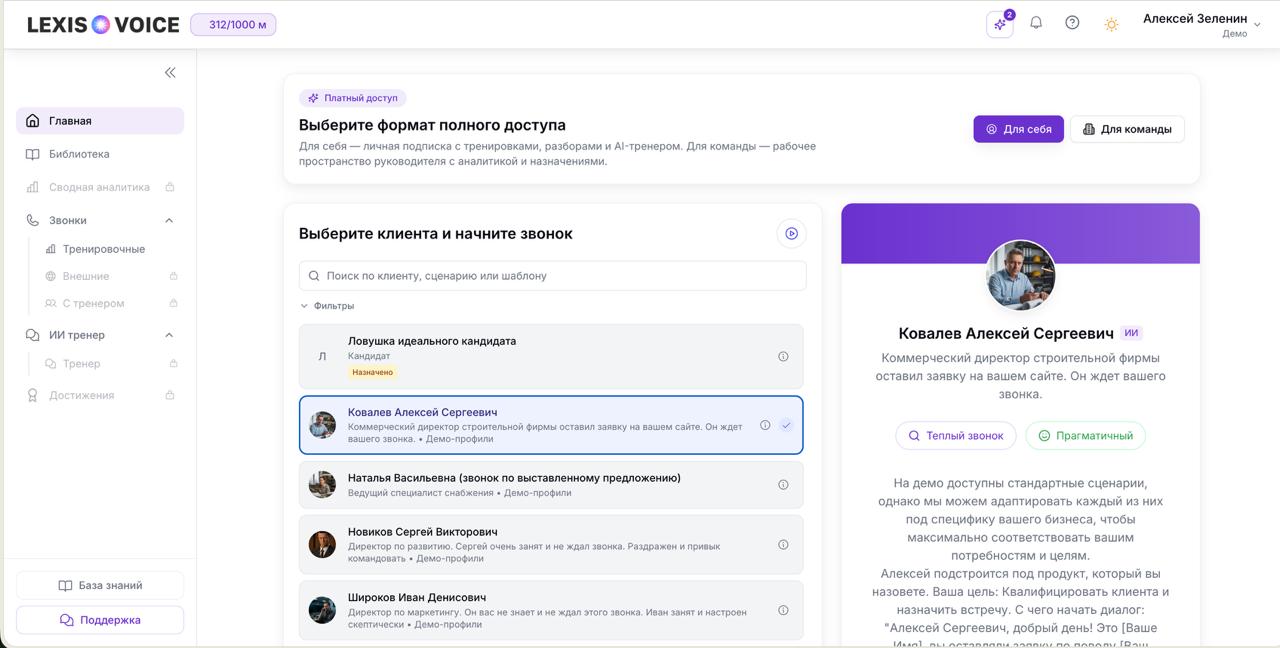The width and height of the screenshot is (1280, 648).
Task: Click the lock icon next to С тренером
Action: point(173,303)
